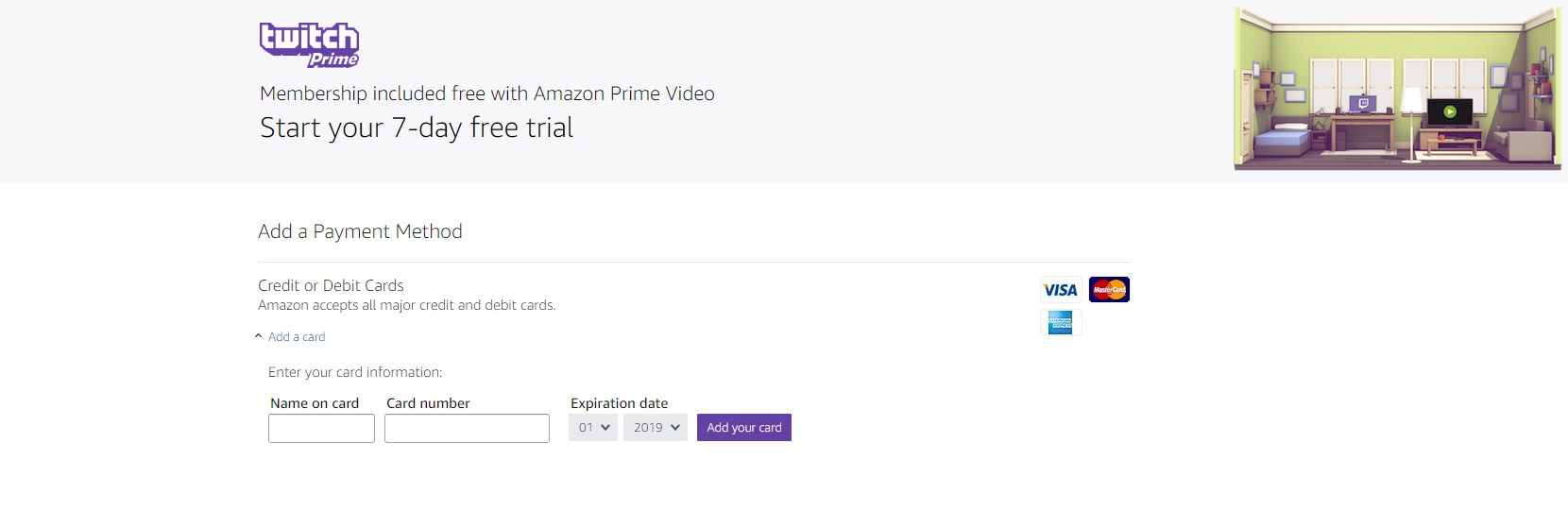Focus the Name on card text field
The height and width of the screenshot is (511, 1568).
[x=321, y=429]
